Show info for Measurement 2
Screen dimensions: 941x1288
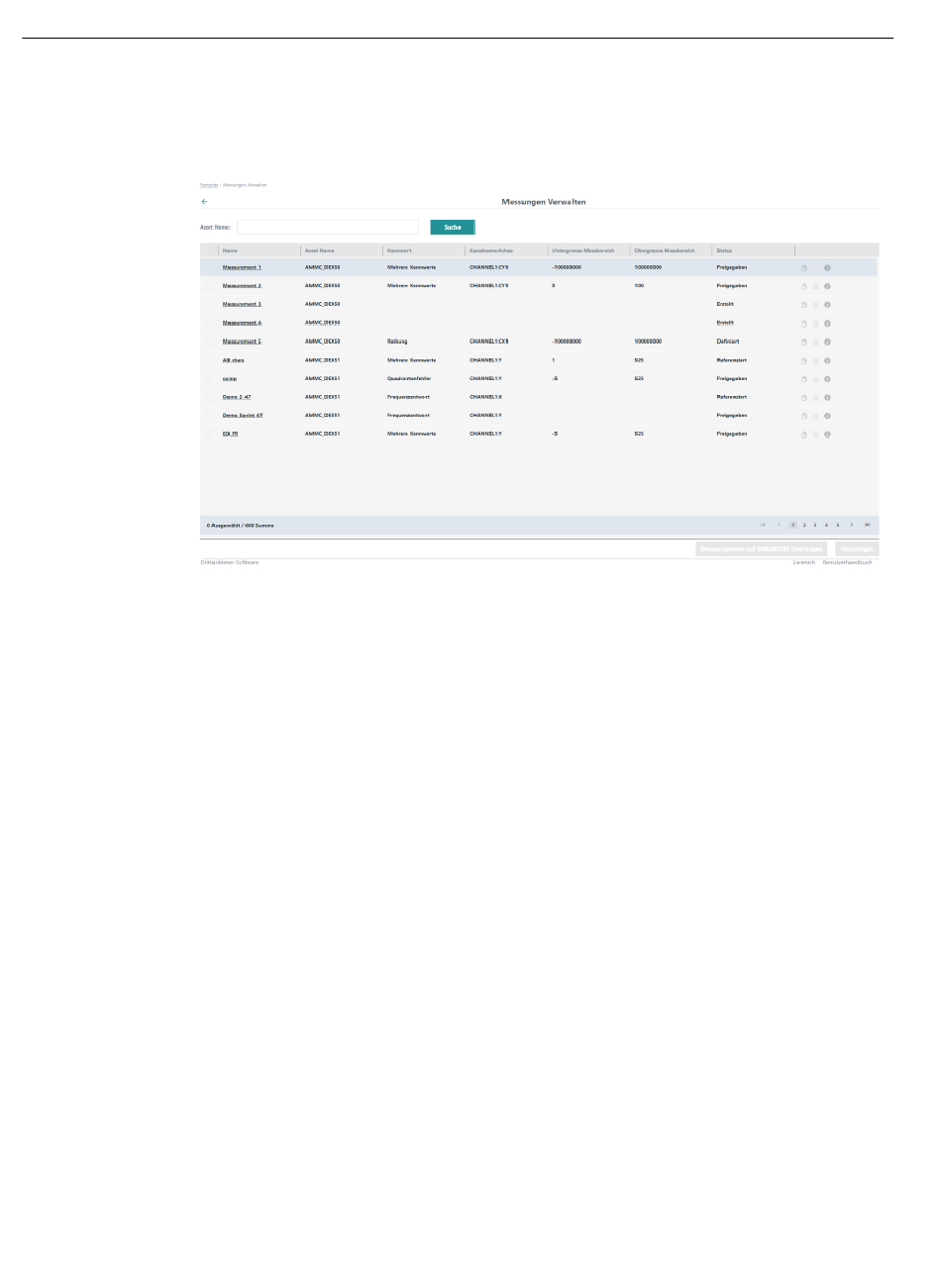pos(827,286)
